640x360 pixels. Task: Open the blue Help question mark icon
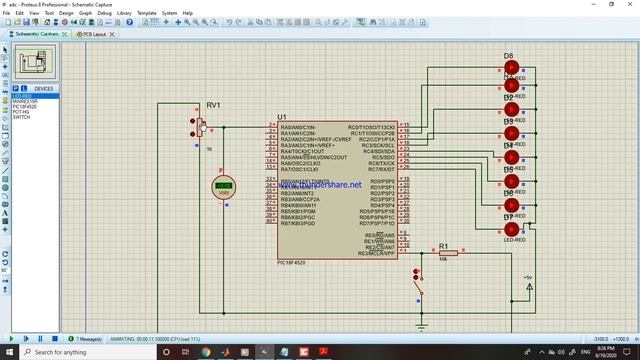tap(129, 22)
